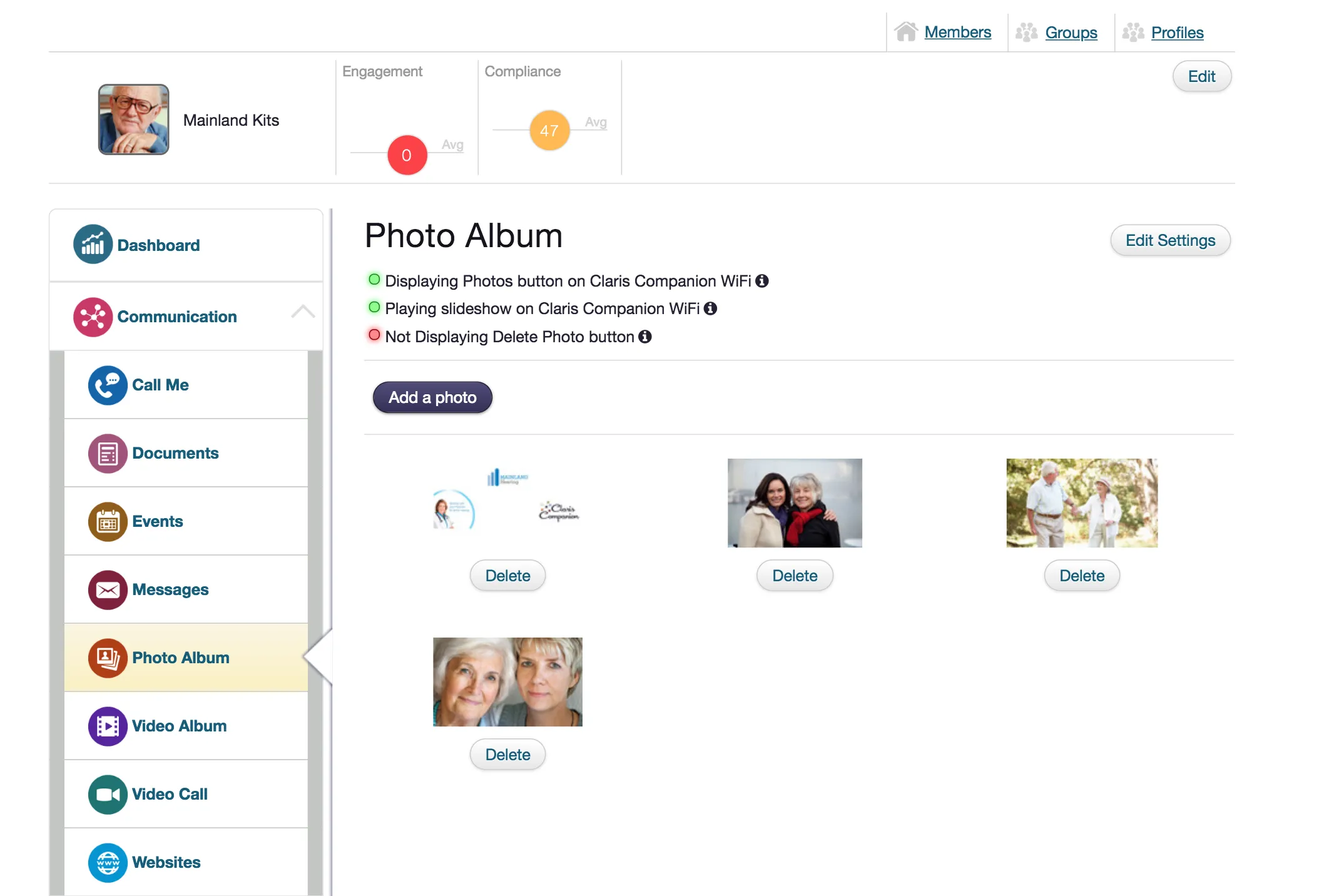
Task: Toggle green status for Photos button display
Action: (375, 280)
